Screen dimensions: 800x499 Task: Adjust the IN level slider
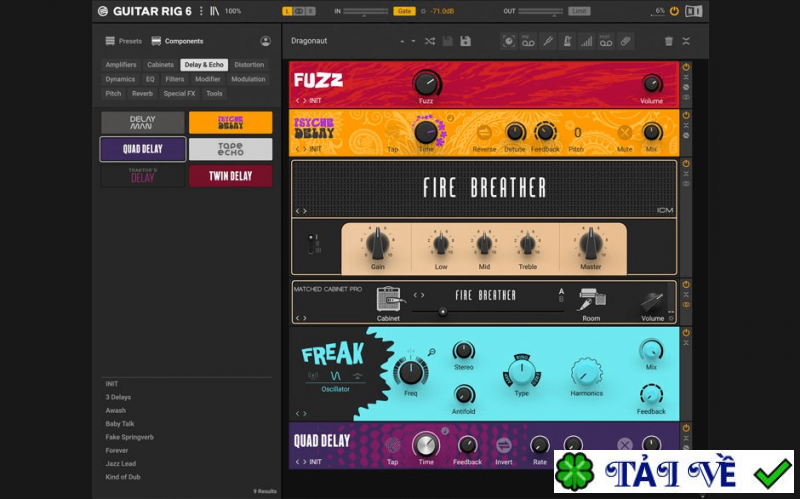pyautogui.click(x=365, y=11)
